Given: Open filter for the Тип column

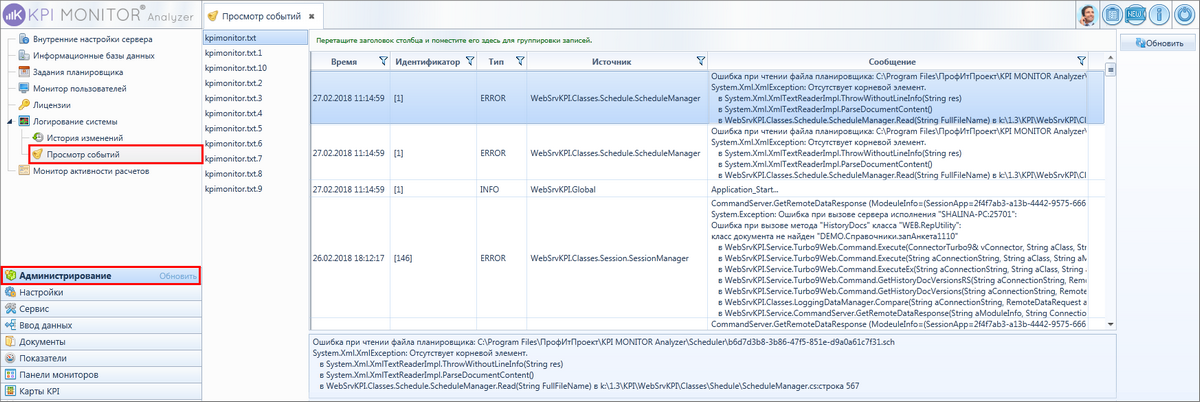Looking at the screenshot, I should [x=519, y=61].
